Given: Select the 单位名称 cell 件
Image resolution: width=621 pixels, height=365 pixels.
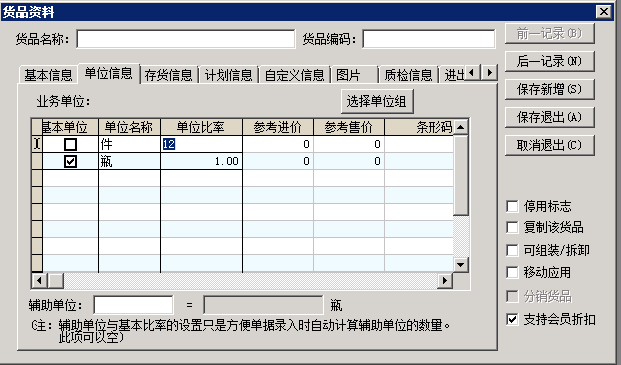Looking at the screenshot, I should click(x=129, y=144).
